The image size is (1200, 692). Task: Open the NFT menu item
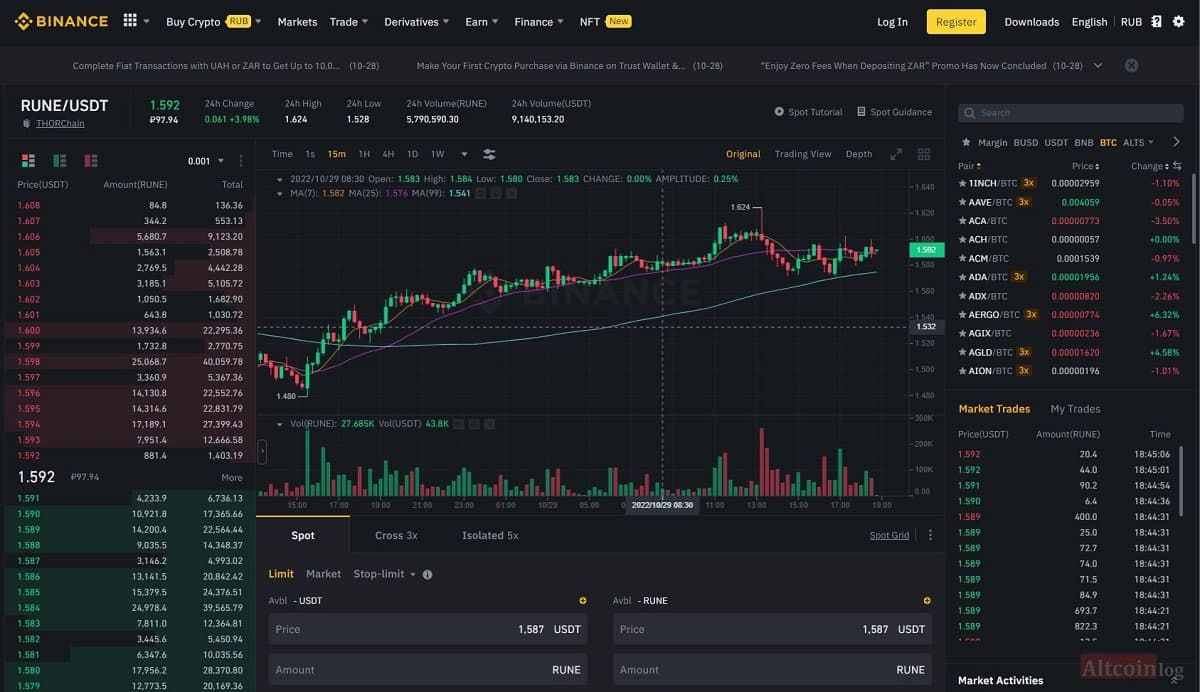point(605,21)
